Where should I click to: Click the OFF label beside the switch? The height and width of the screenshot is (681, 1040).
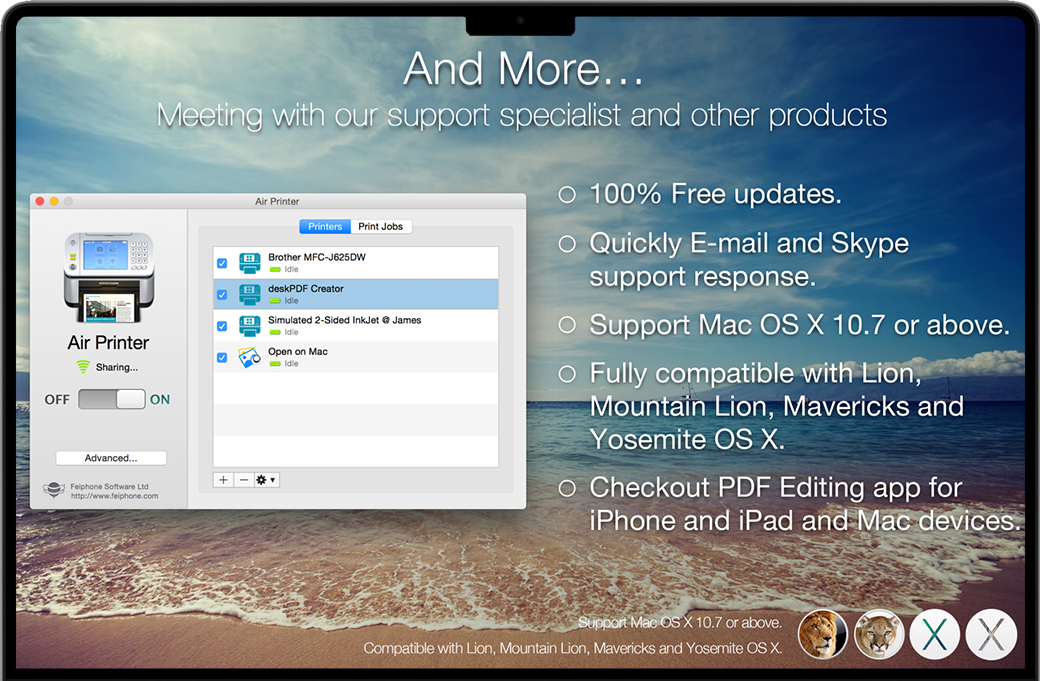pyautogui.click(x=57, y=399)
